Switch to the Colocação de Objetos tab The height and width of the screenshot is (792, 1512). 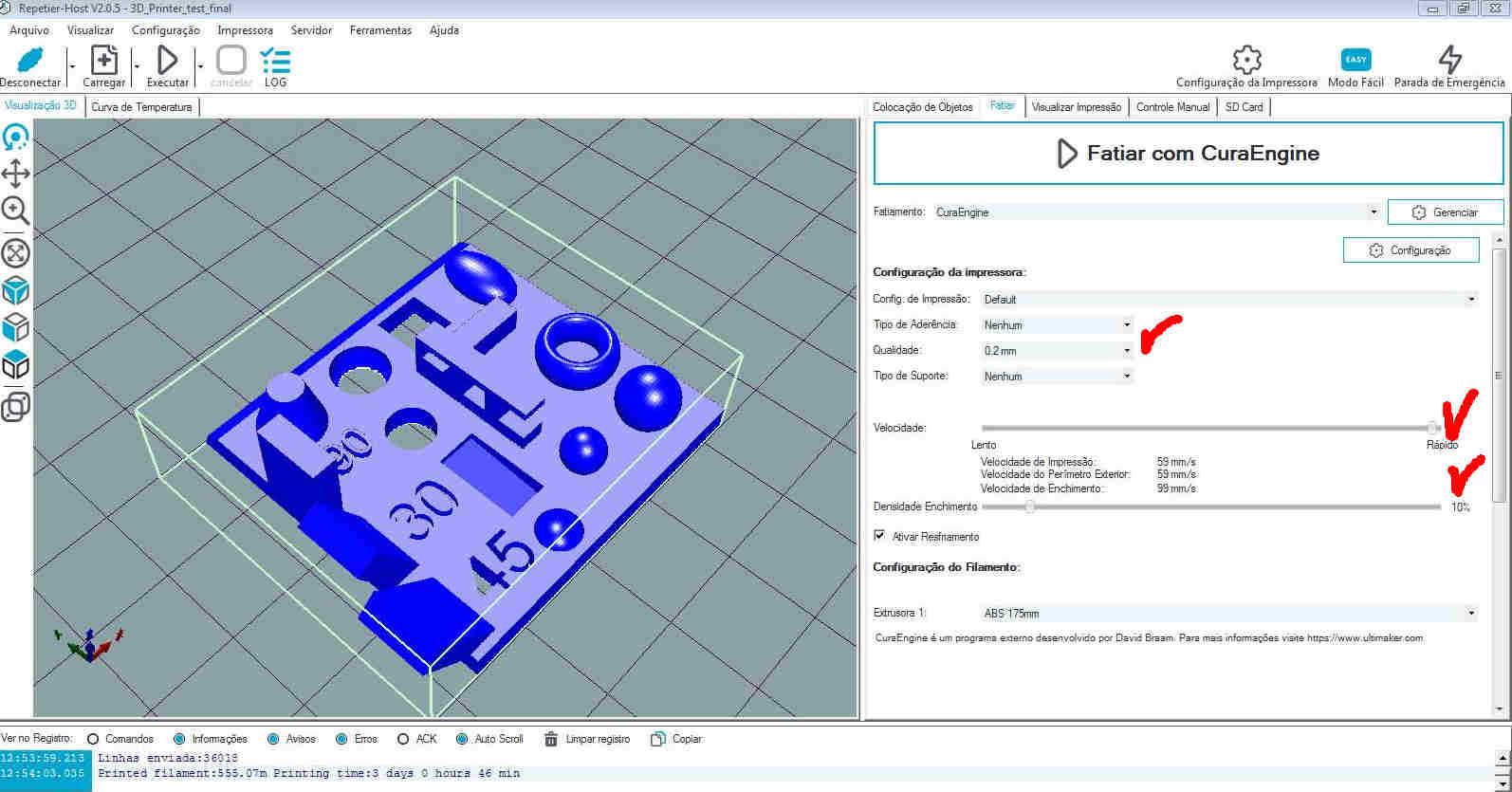(923, 107)
